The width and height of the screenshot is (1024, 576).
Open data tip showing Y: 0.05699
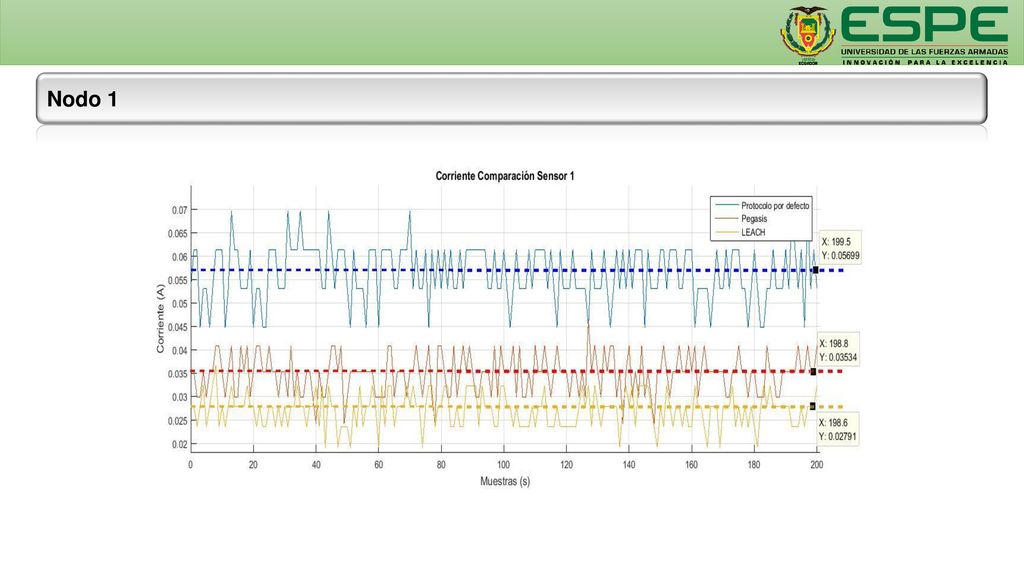[x=840, y=248]
